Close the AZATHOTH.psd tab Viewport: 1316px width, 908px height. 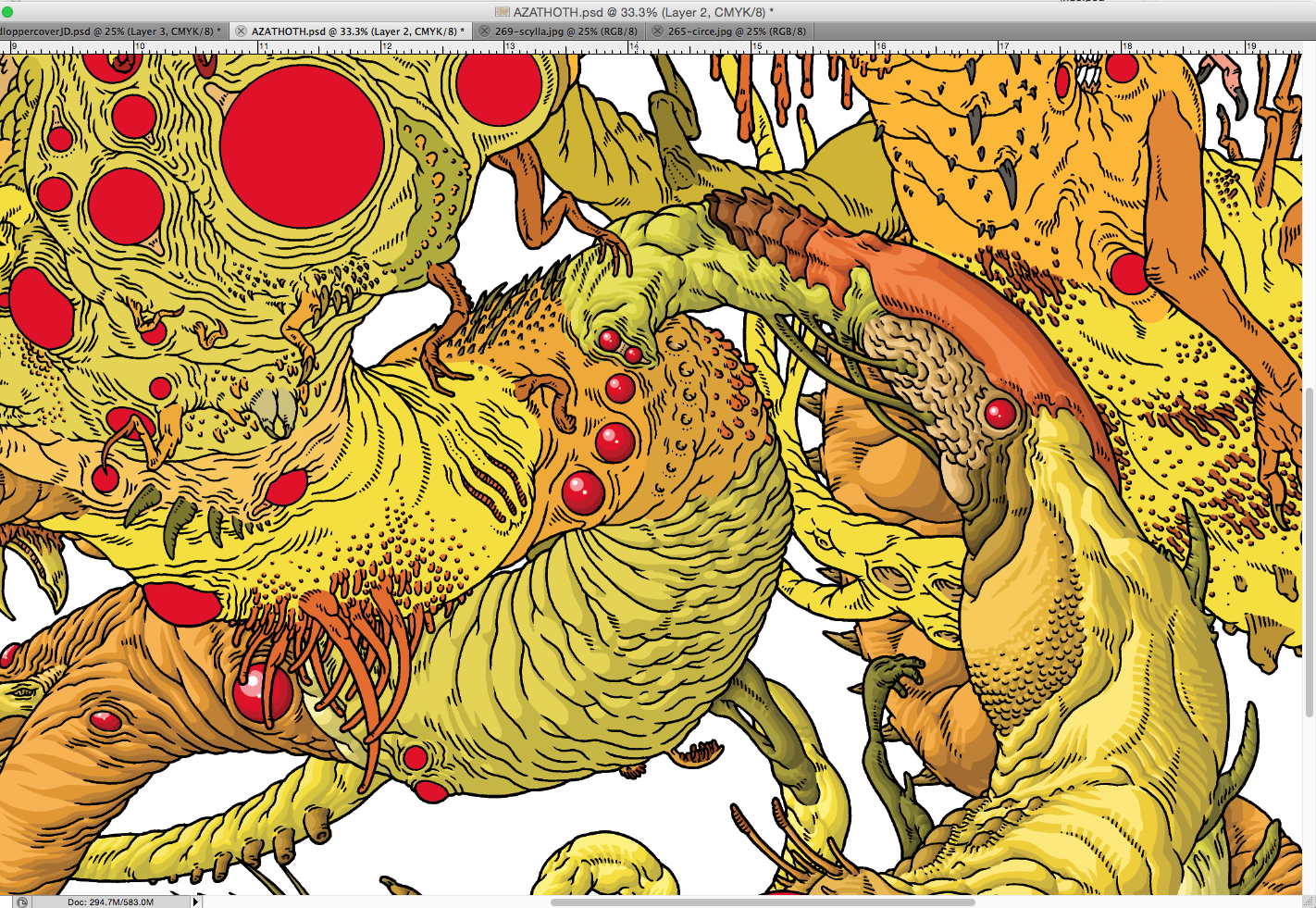tap(241, 31)
